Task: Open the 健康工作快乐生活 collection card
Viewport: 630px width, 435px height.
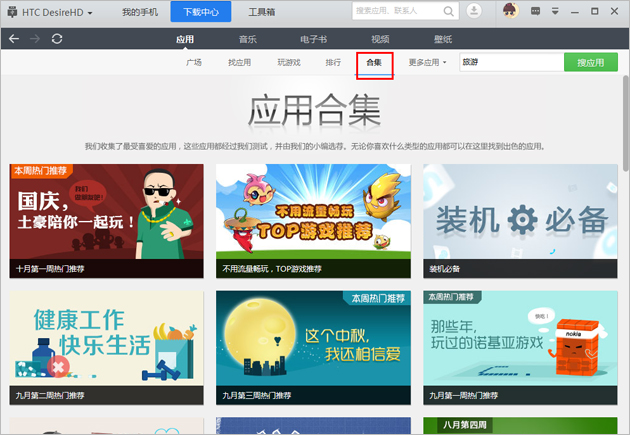Action: pyautogui.click(x=106, y=348)
